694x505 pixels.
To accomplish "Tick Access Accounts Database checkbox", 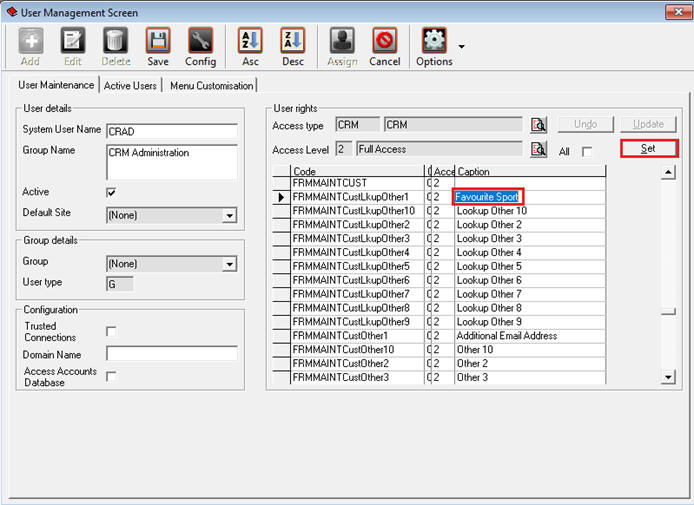I will pyautogui.click(x=111, y=376).
